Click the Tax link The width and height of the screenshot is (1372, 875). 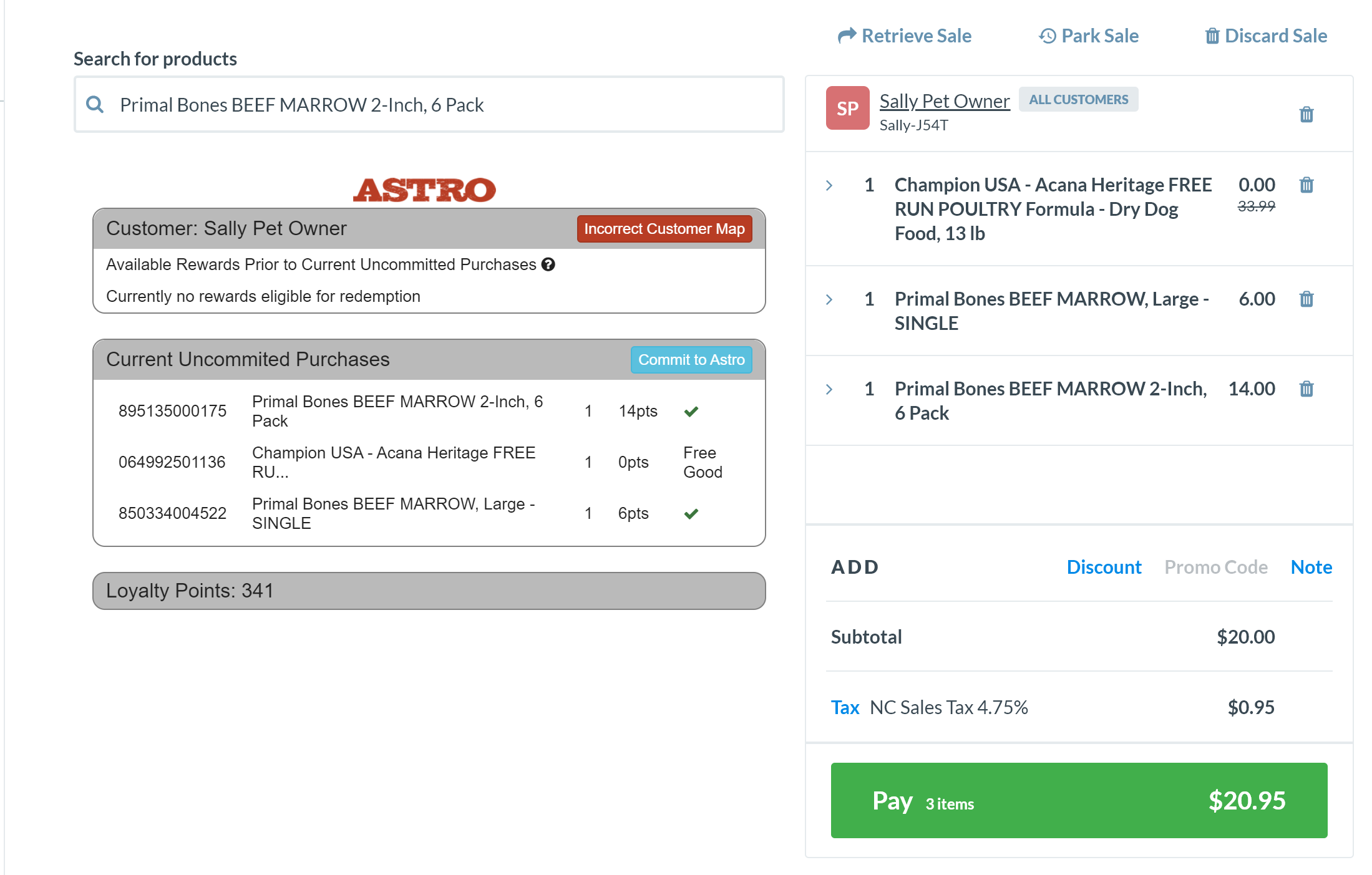pyautogui.click(x=845, y=707)
